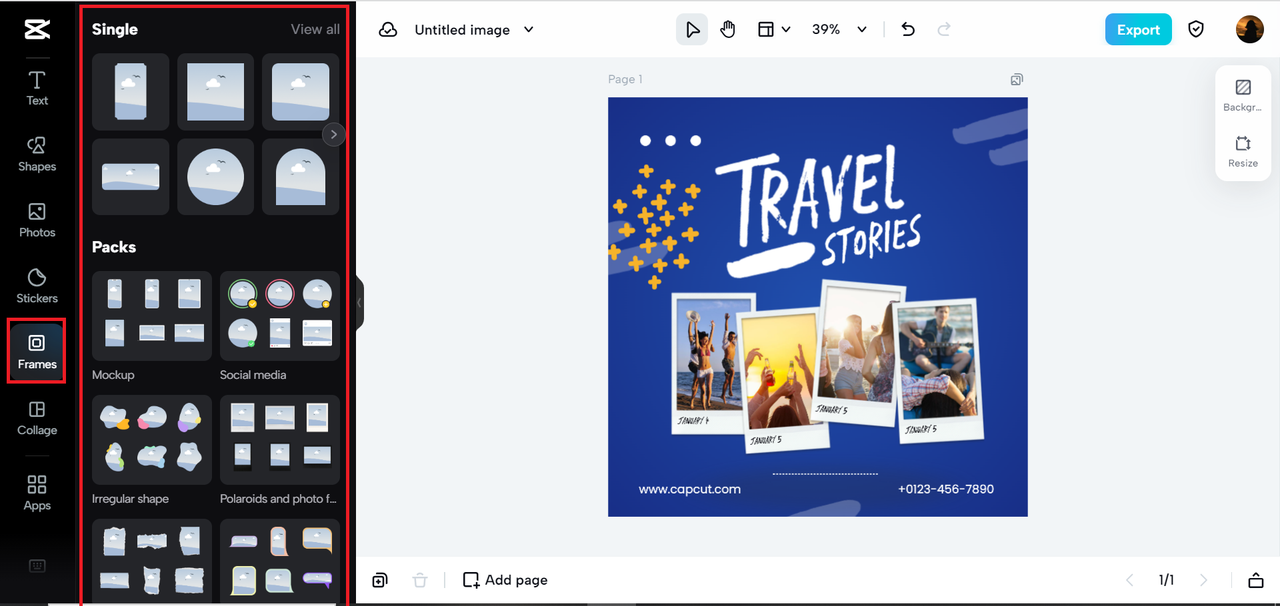Select the Frames sidebar tab
Screen dimensions: 1280x606
[37, 351]
